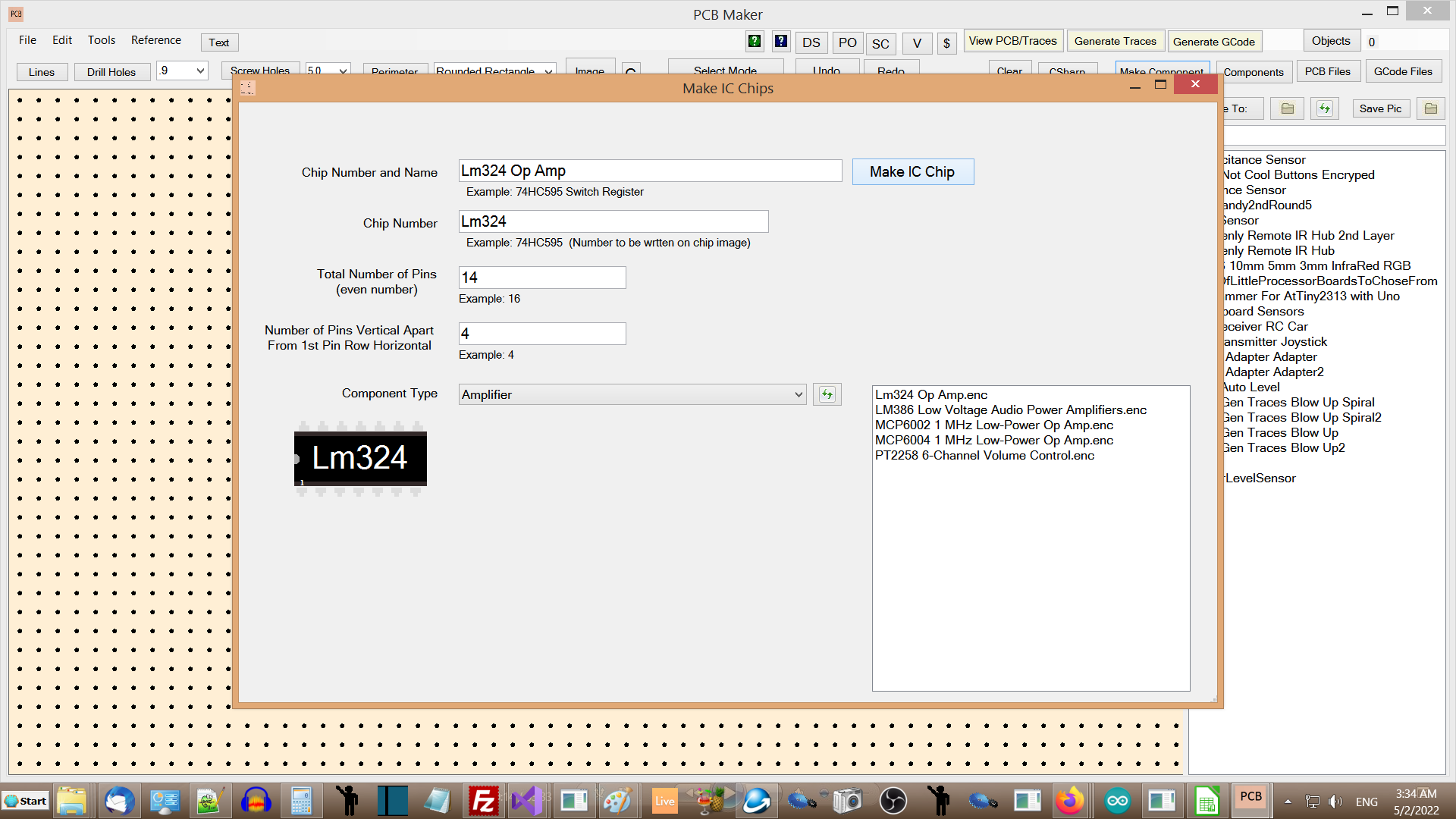Open Thunderbird from the taskbar
The width and height of the screenshot is (1456, 819).
(119, 801)
